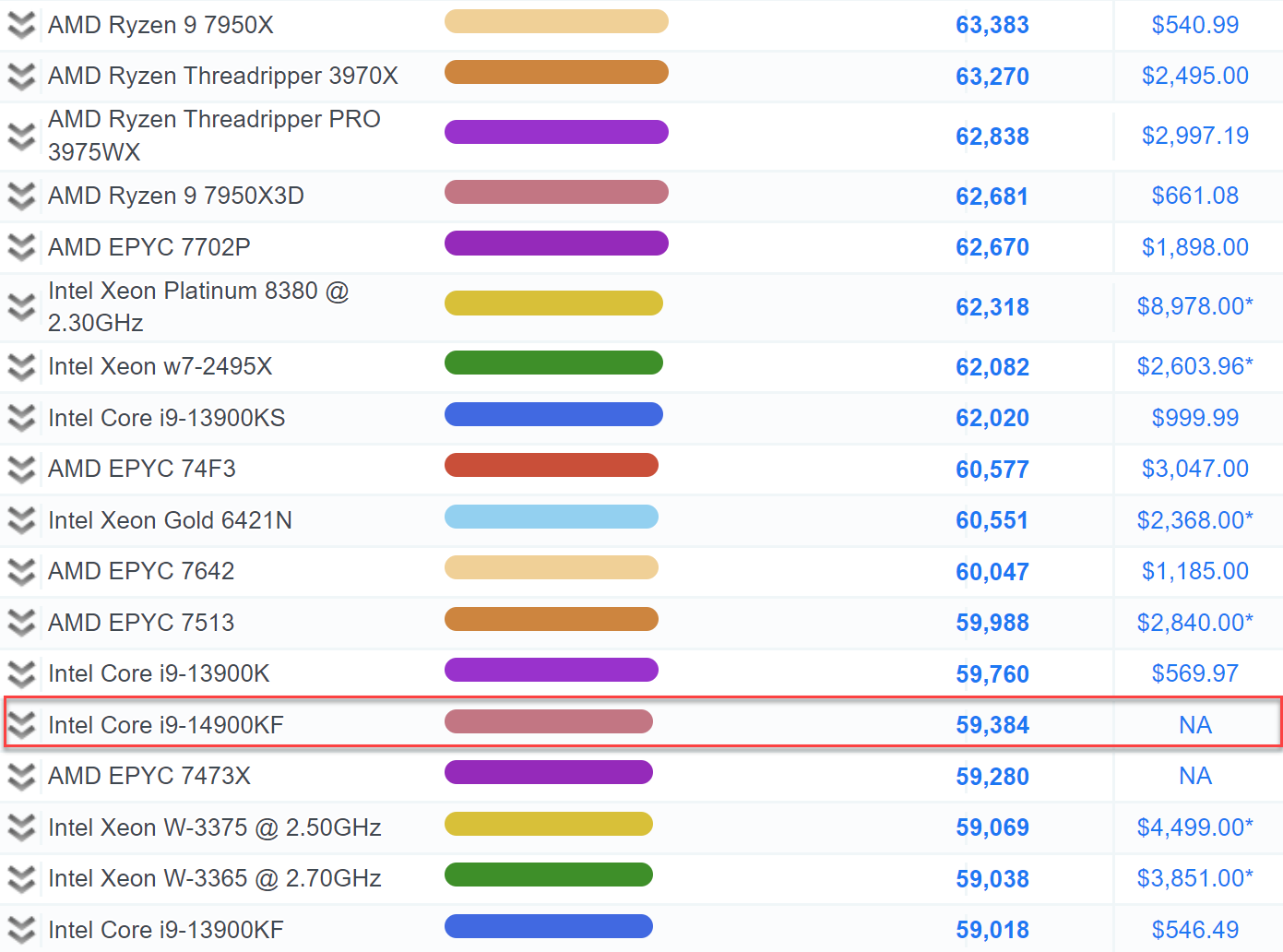The image size is (1283, 952).
Task: Expand Intel Xeon w7-2495X row chevron
Action: [x=21, y=366]
